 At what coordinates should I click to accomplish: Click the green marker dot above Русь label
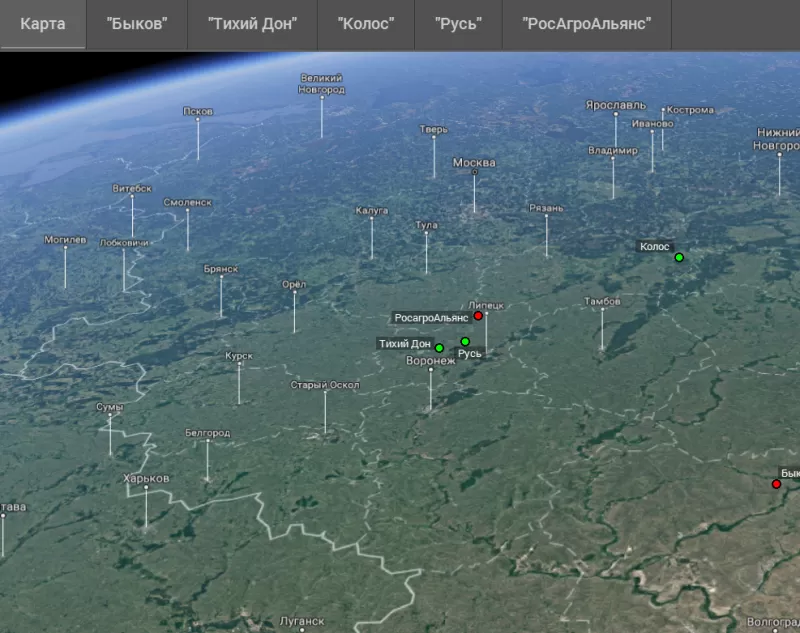465,342
